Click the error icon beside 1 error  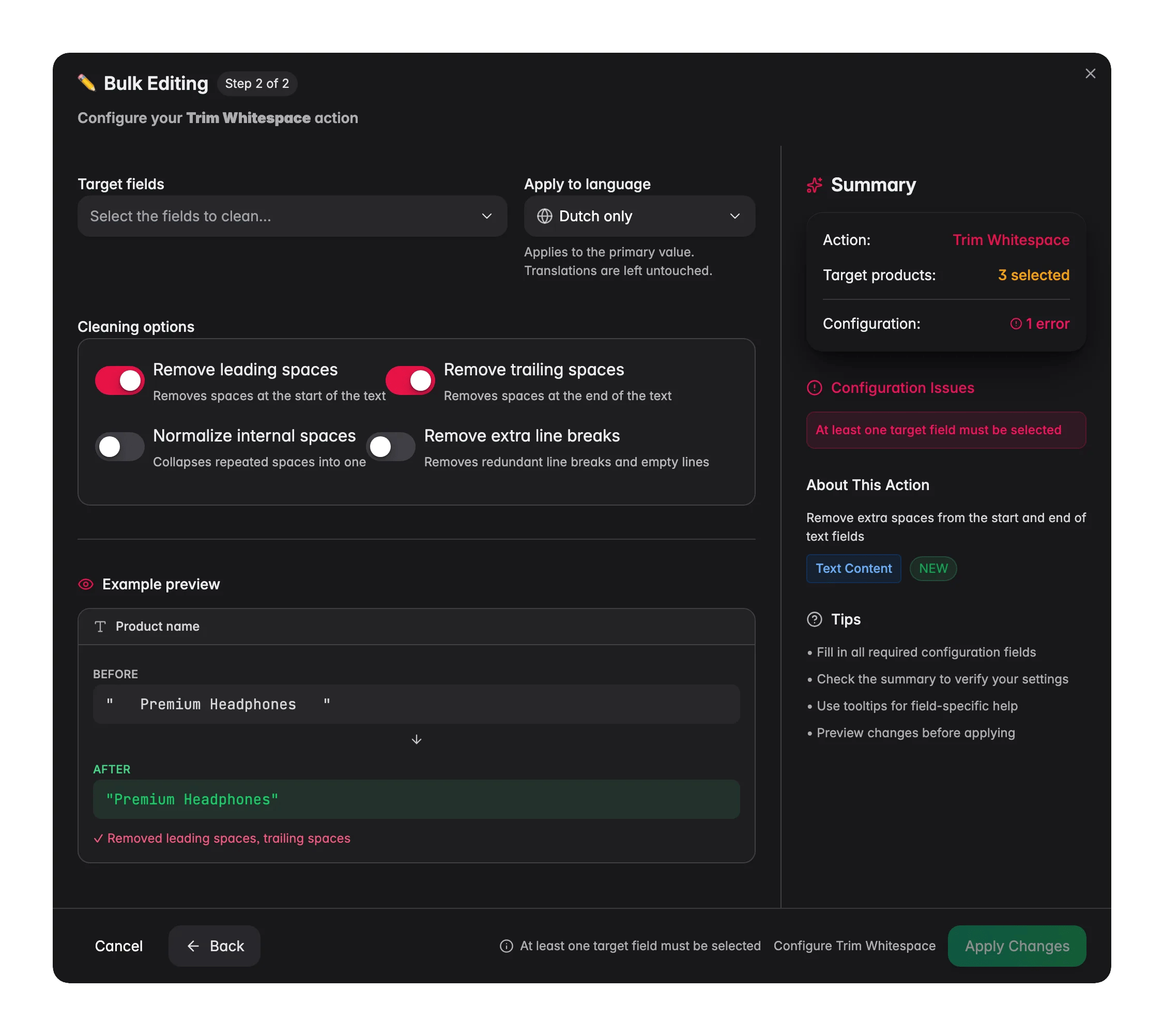(1015, 324)
